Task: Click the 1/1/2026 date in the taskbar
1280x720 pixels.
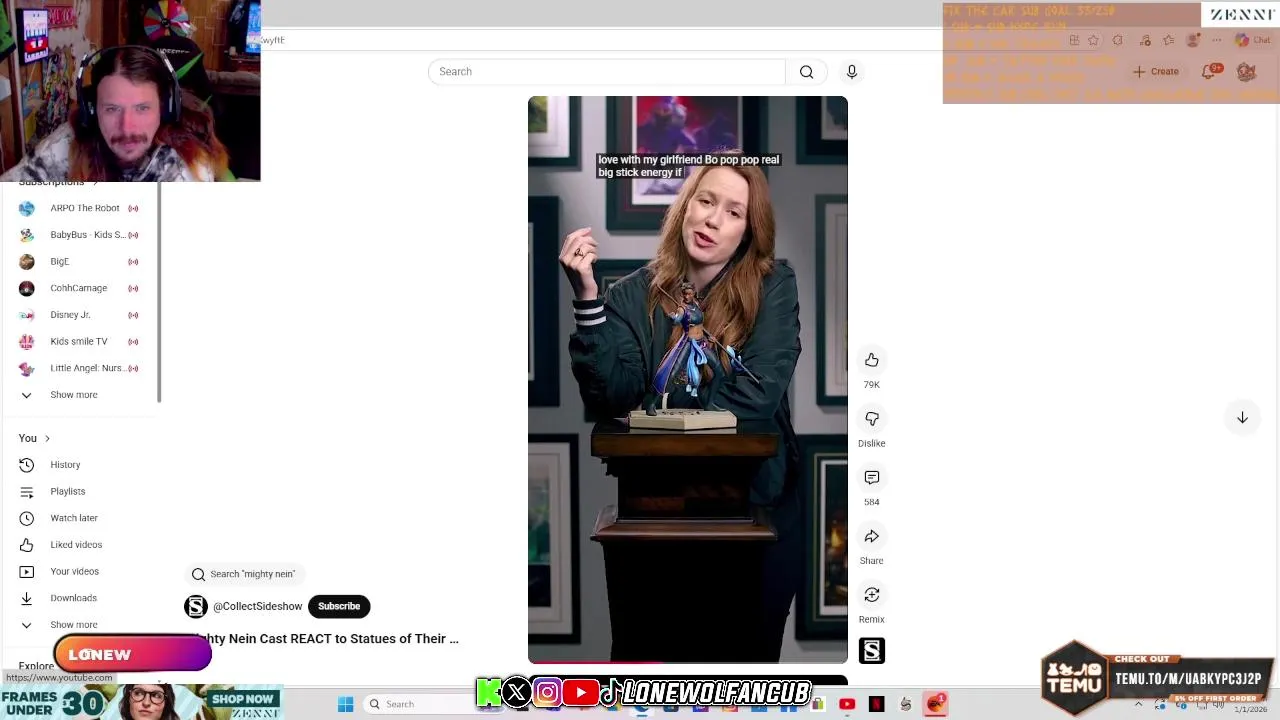Action: click(x=1250, y=710)
